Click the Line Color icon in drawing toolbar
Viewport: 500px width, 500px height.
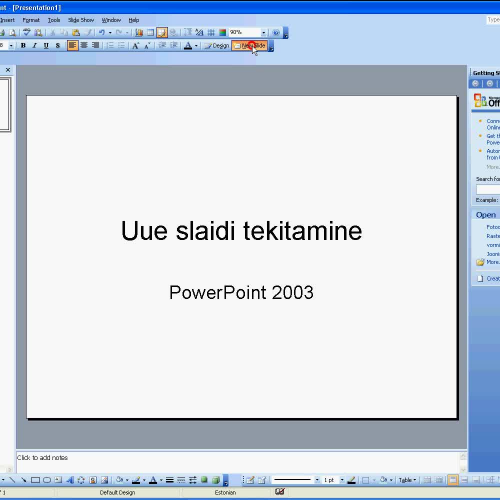click(x=136, y=480)
